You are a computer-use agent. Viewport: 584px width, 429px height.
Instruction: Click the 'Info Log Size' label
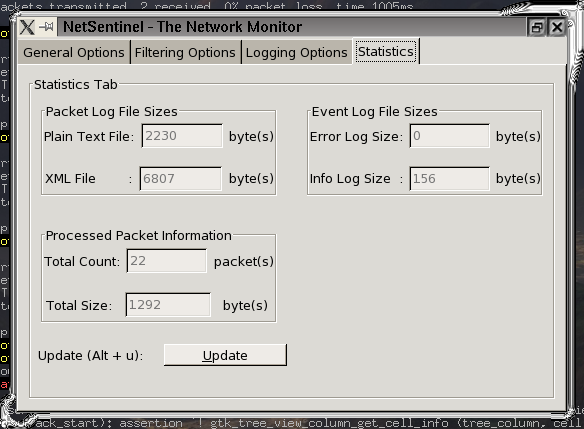(350, 179)
